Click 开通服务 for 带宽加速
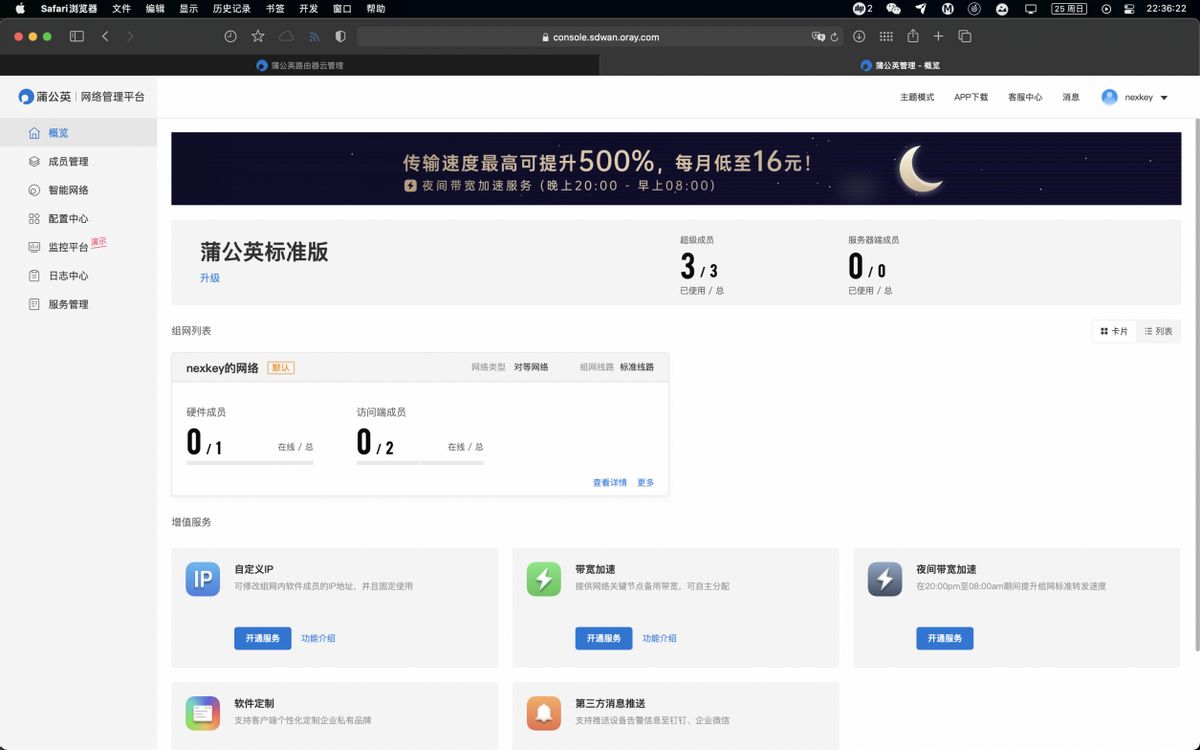 point(604,638)
